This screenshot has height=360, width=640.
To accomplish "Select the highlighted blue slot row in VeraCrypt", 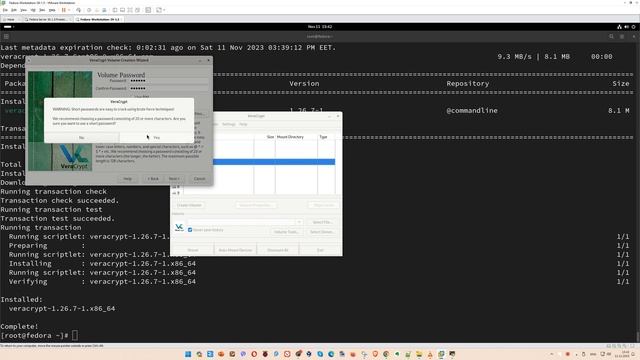I will (x=274, y=162).
